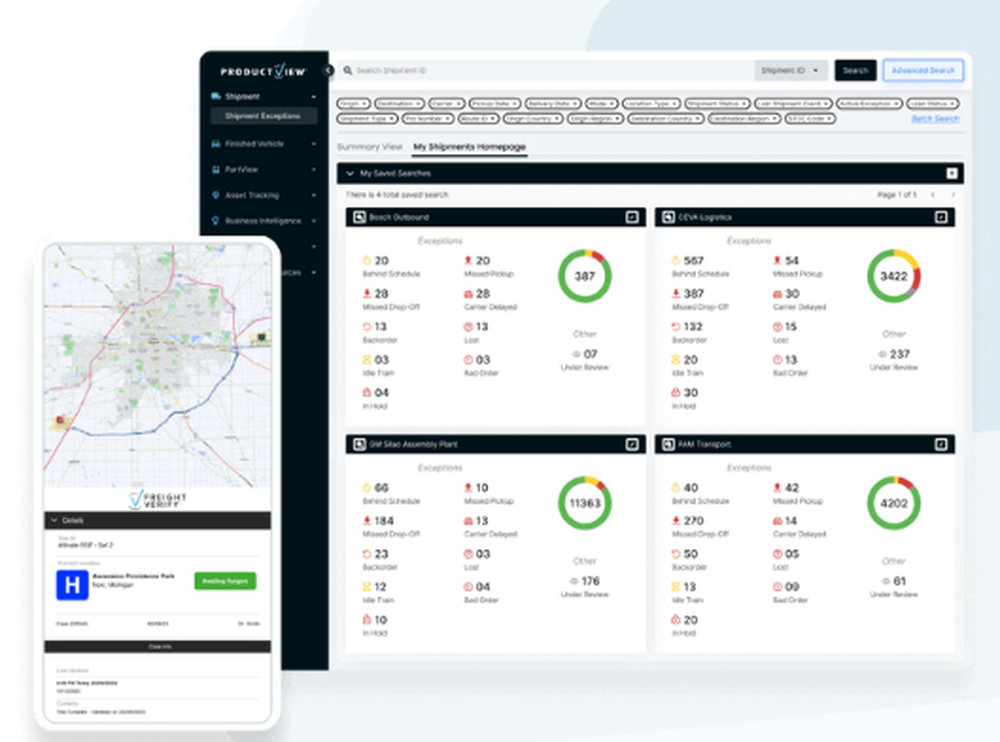Click the route map on phone
This screenshot has height=742, width=1000.
click(x=158, y=366)
